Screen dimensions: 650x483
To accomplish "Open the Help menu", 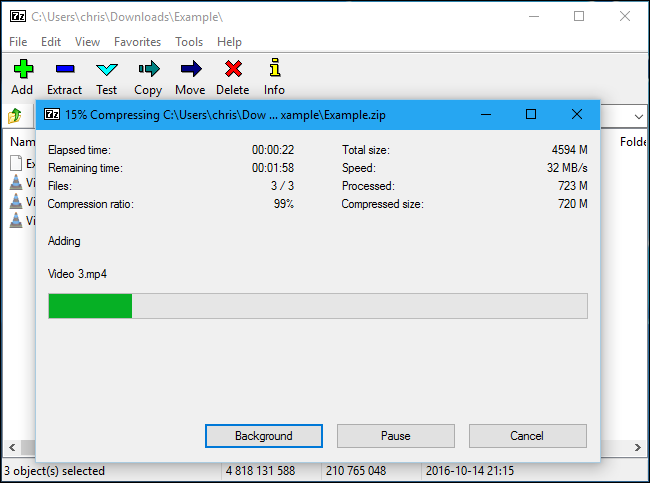I will [229, 42].
